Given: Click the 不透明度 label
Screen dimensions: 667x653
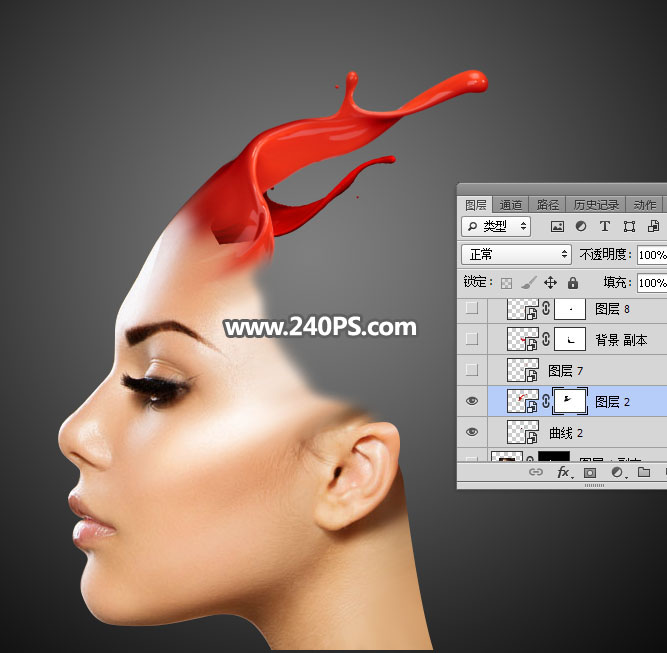Looking at the screenshot, I should [605, 254].
